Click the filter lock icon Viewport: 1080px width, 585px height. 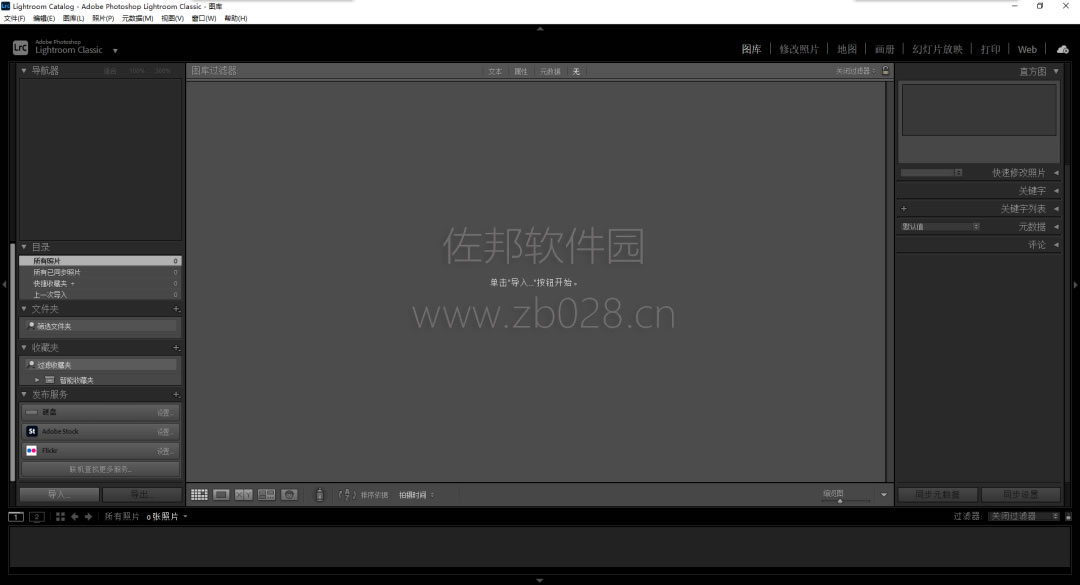click(886, 71)
